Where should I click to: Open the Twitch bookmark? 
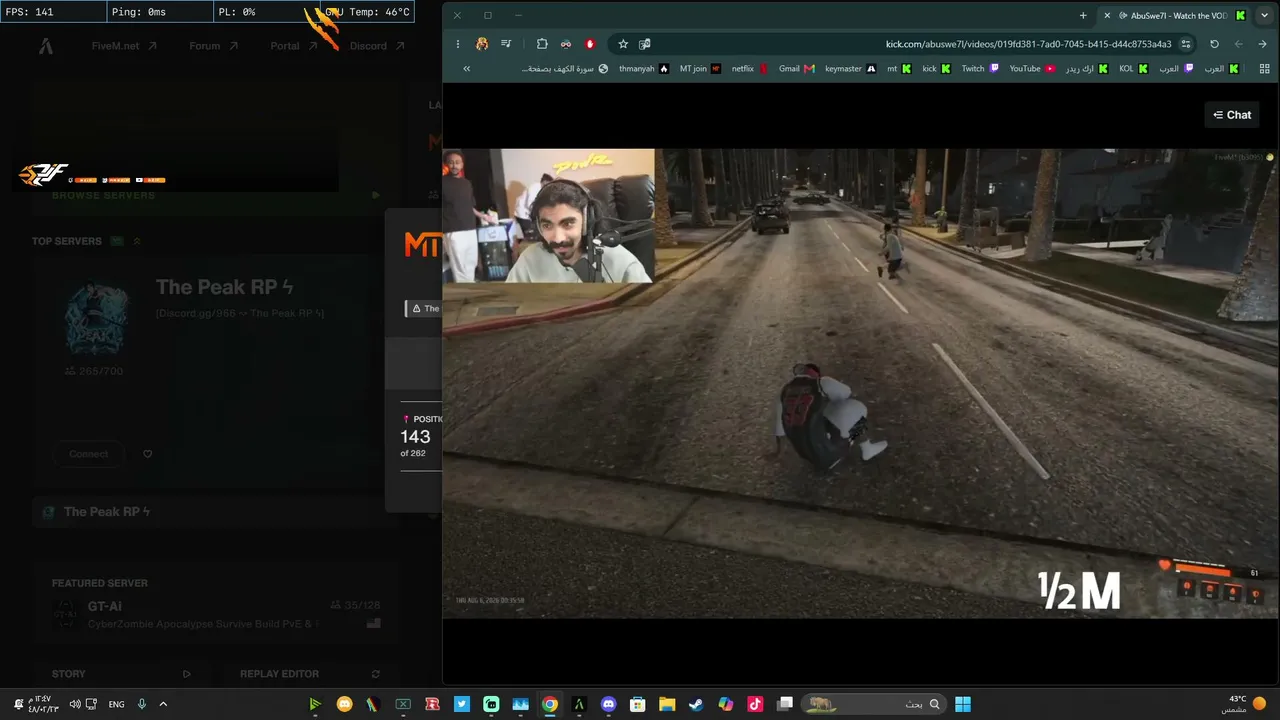[980, 69]
